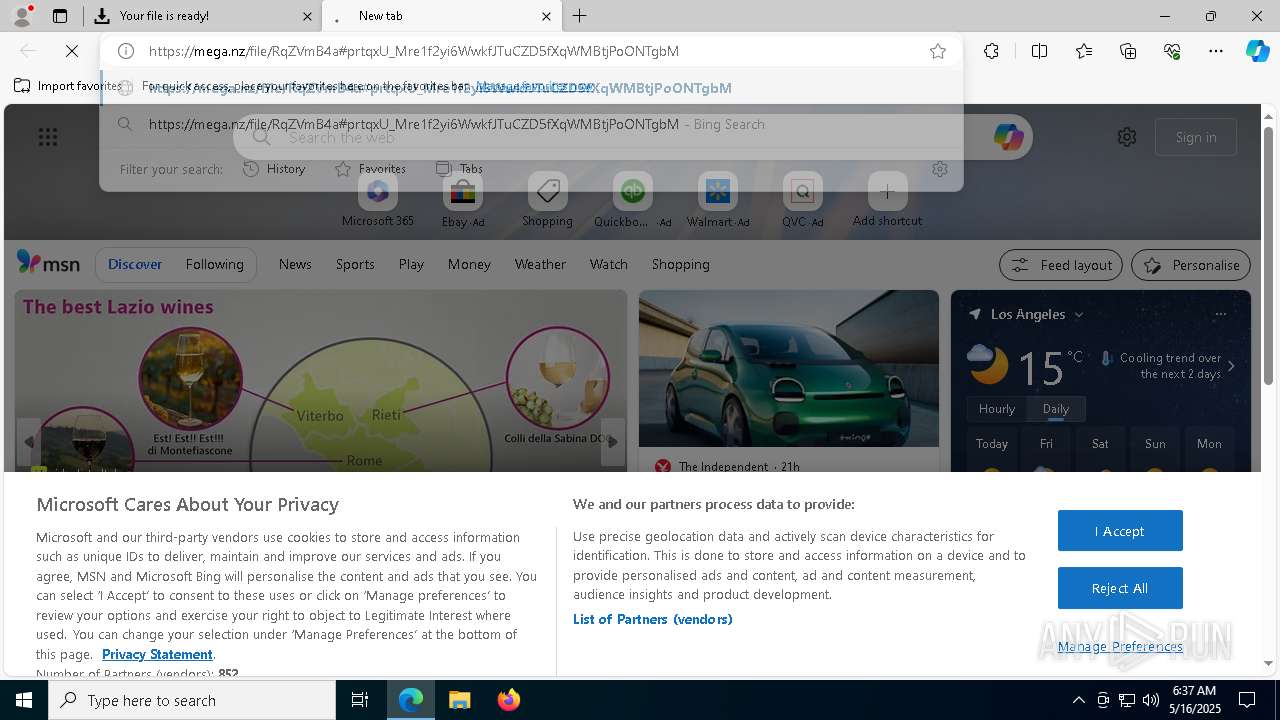This screenshot has width=1280, height=720.
Task: Open the Ebay ad shortcut
Action: tap(463, 200)
